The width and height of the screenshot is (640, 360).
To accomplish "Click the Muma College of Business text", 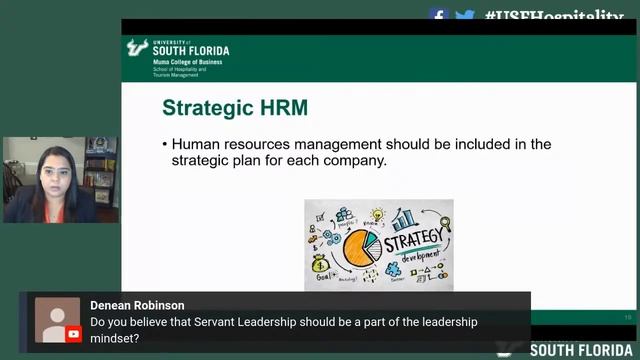I will (188, 62).
